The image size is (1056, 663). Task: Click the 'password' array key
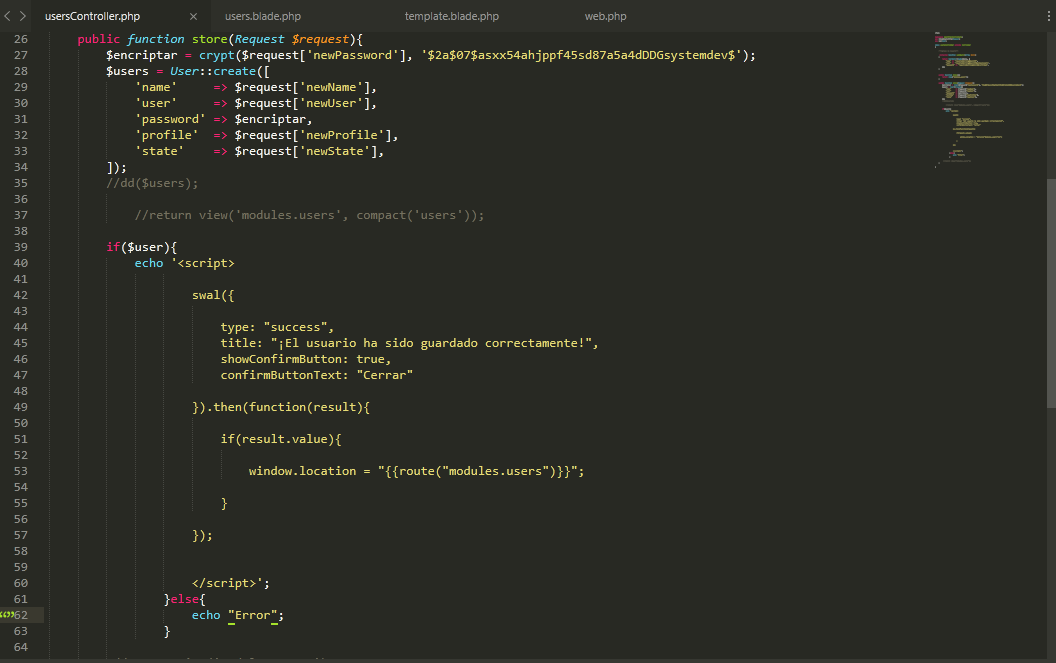170,119
